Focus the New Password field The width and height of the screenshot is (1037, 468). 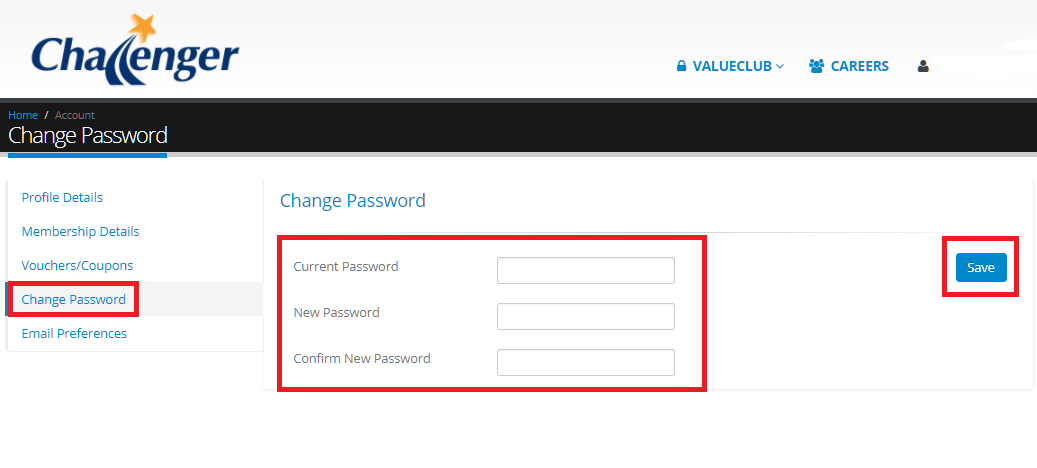coord(586,316)
